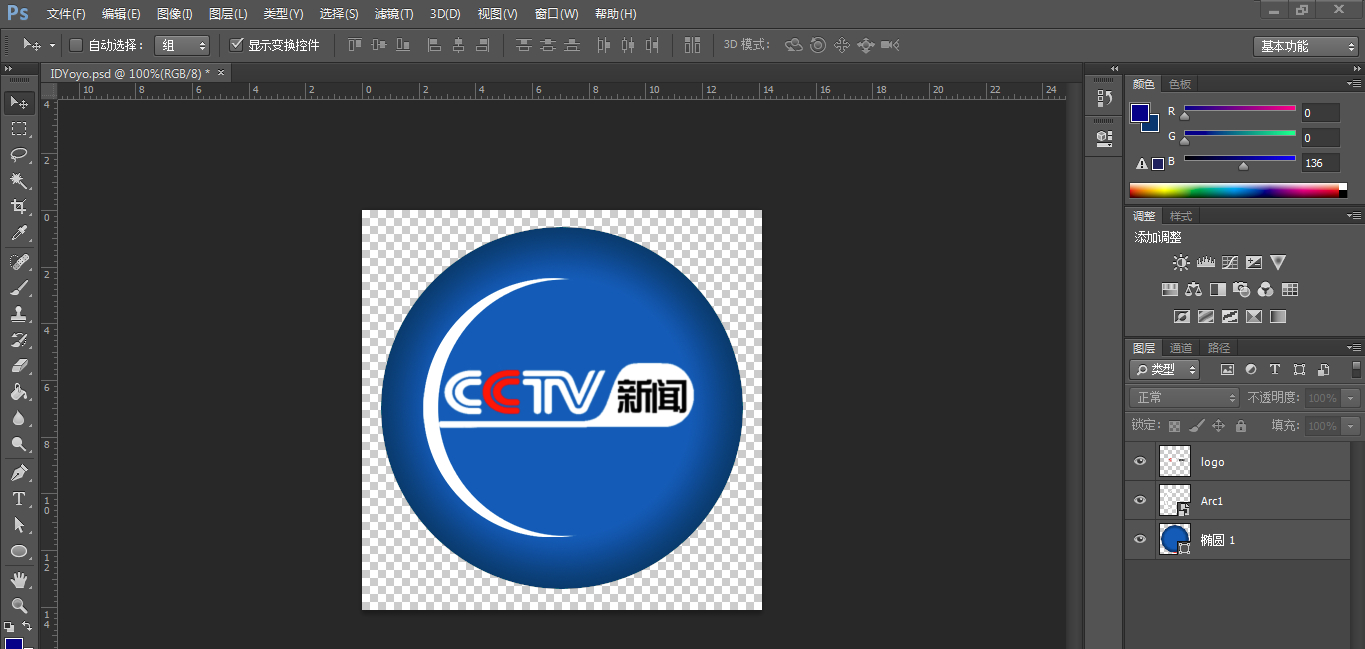
Task: Select the Dodge tool
Action: point(19,444)
